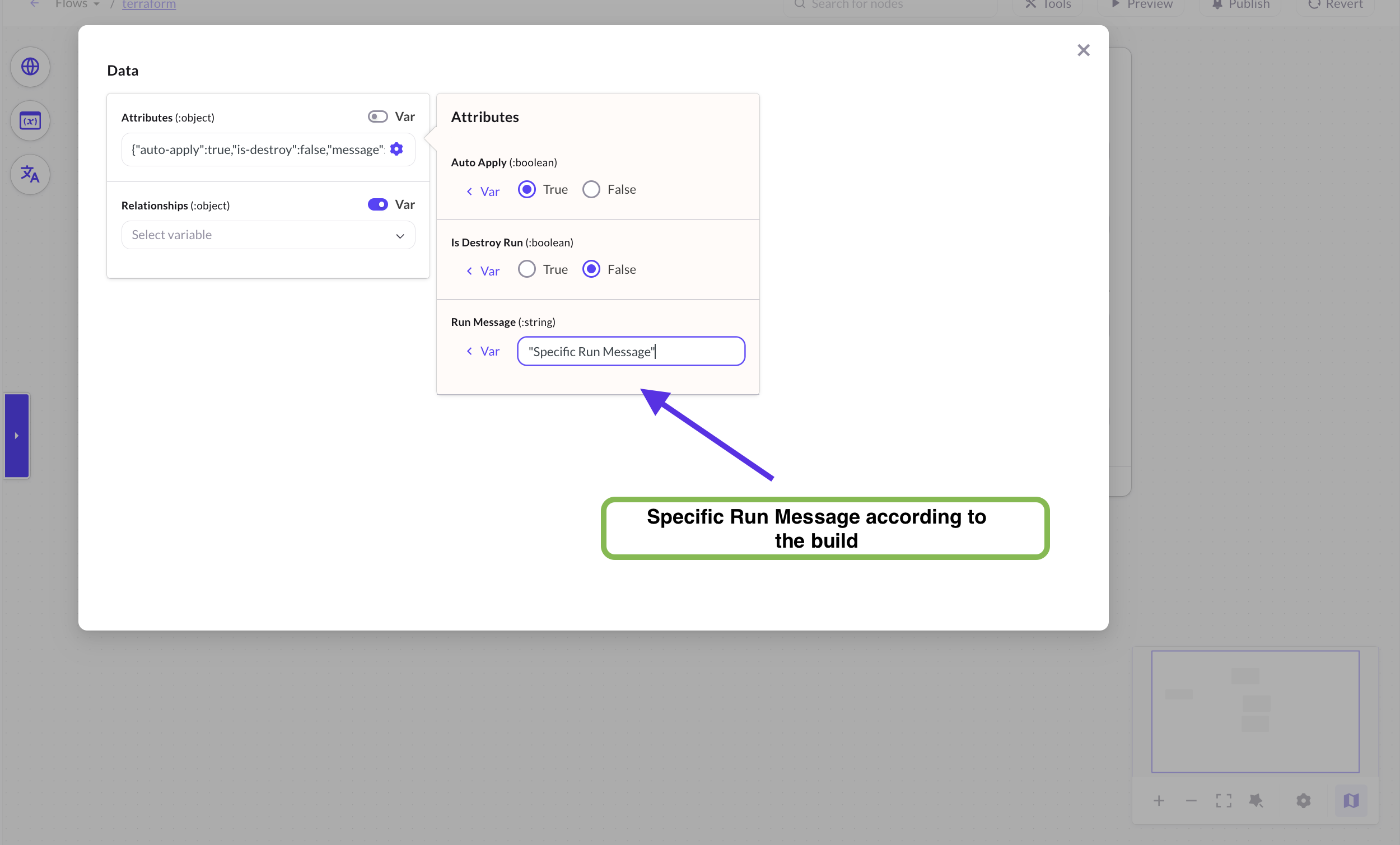Click the Revert button
This screenshot has width=1400, height=845.
1335,5
